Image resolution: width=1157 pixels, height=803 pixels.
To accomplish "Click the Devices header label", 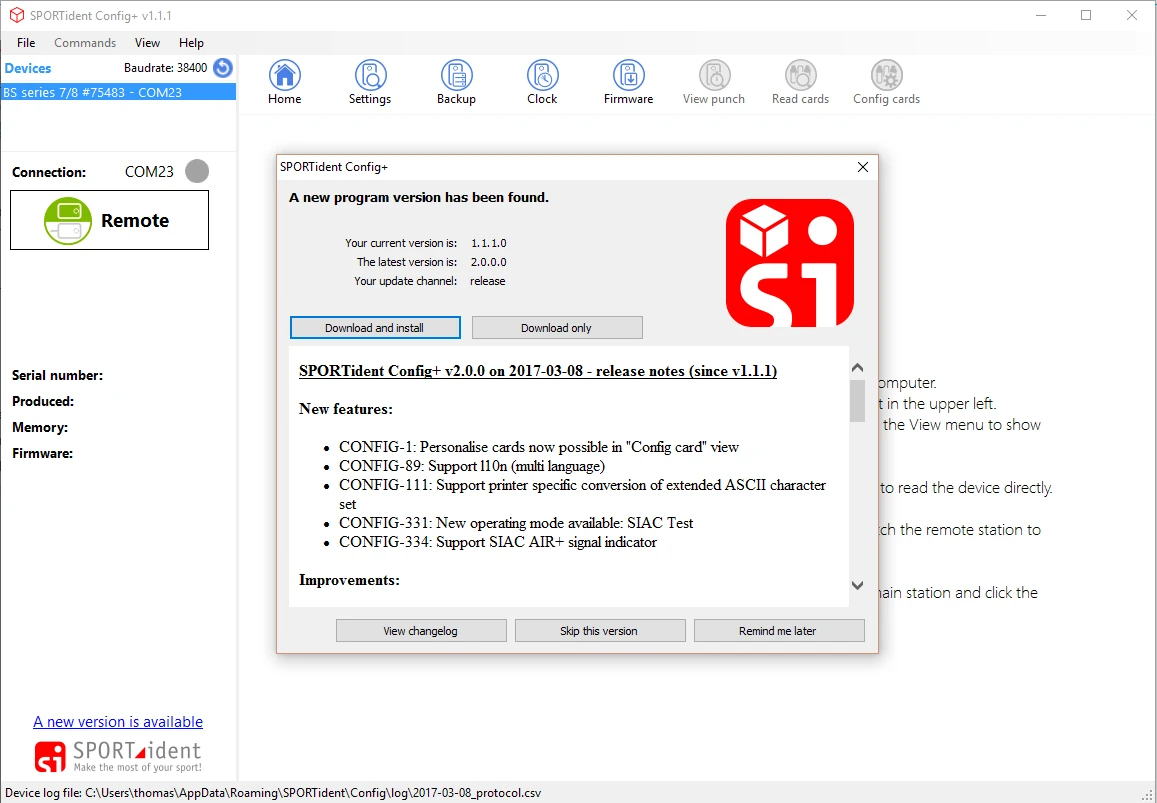I will (x=28, y=68).
